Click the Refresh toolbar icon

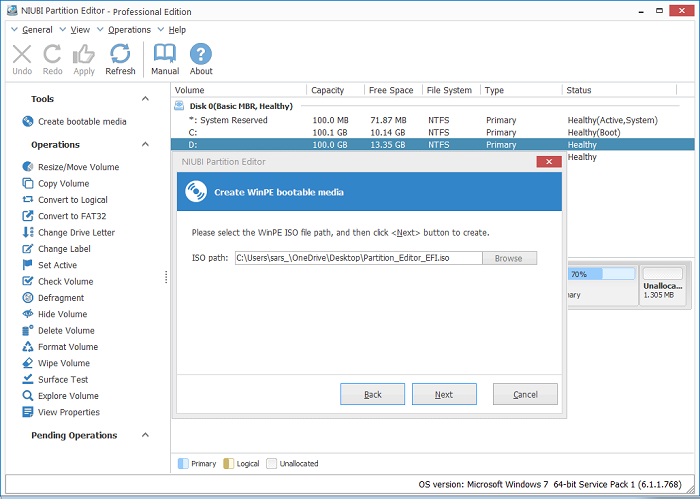(120, 54)
